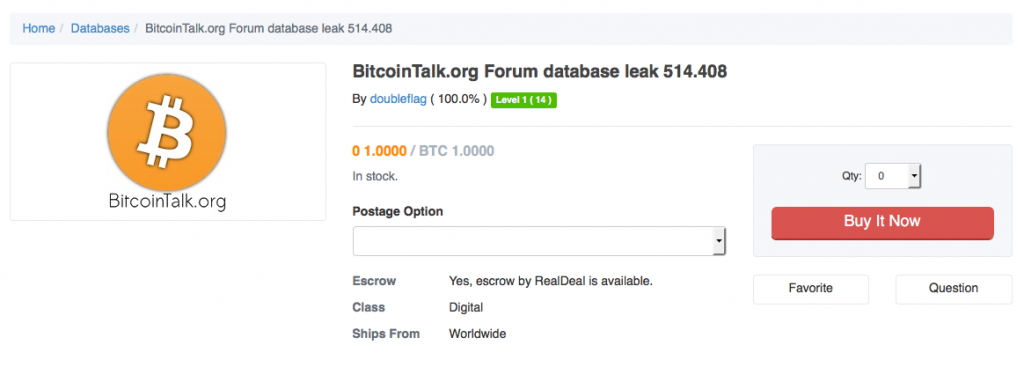Ask the seller via Question button
This screenshot has width=1024, height=367.
pyautogui.click(x=953, y=289)
